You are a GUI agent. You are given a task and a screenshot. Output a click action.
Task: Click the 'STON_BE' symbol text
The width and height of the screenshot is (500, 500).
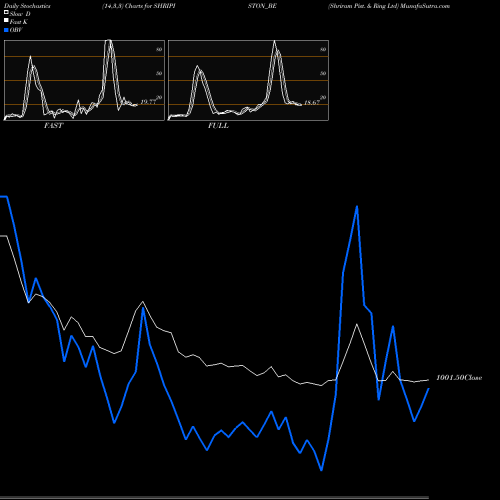point(262,6)
